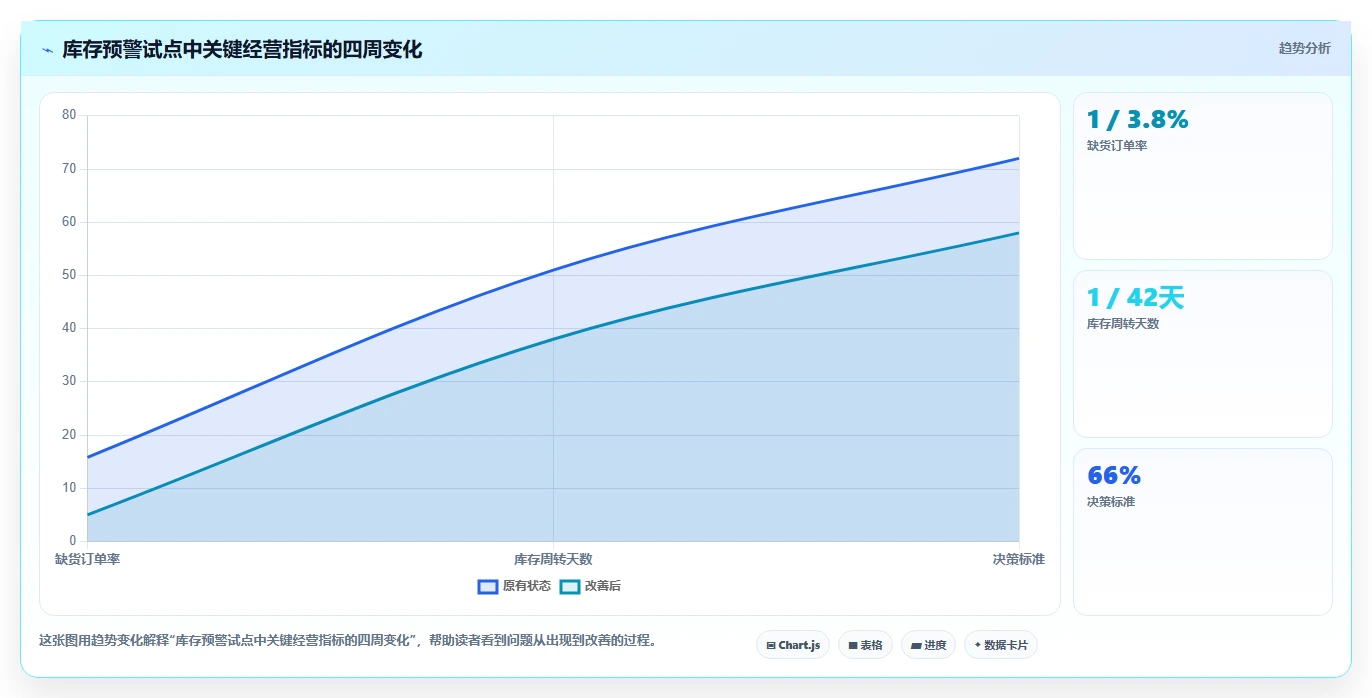
Task: Click the 80 y-axis tick label
Action: 69,115
